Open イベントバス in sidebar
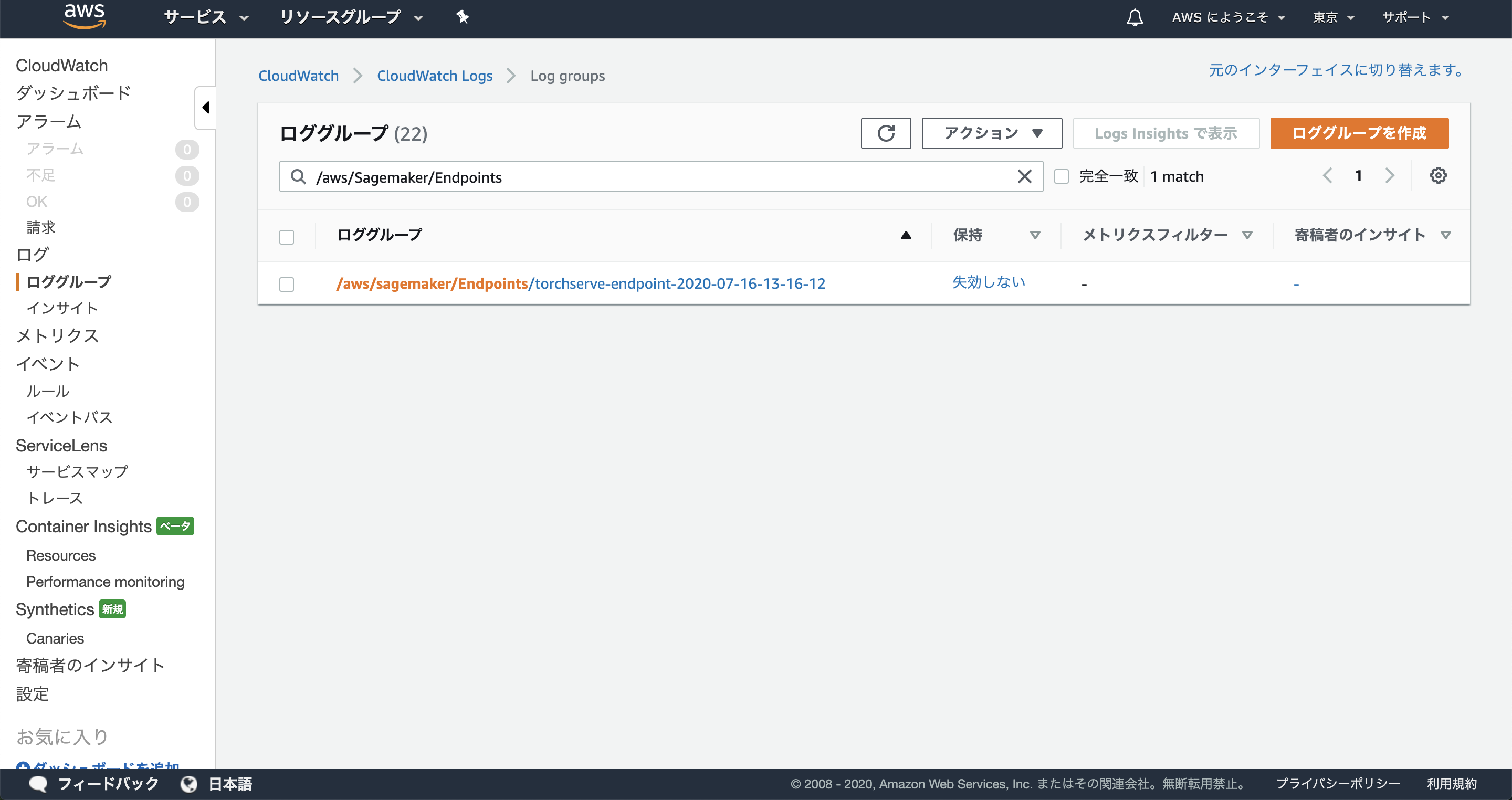1512x800 pixels. pos(69,417)
